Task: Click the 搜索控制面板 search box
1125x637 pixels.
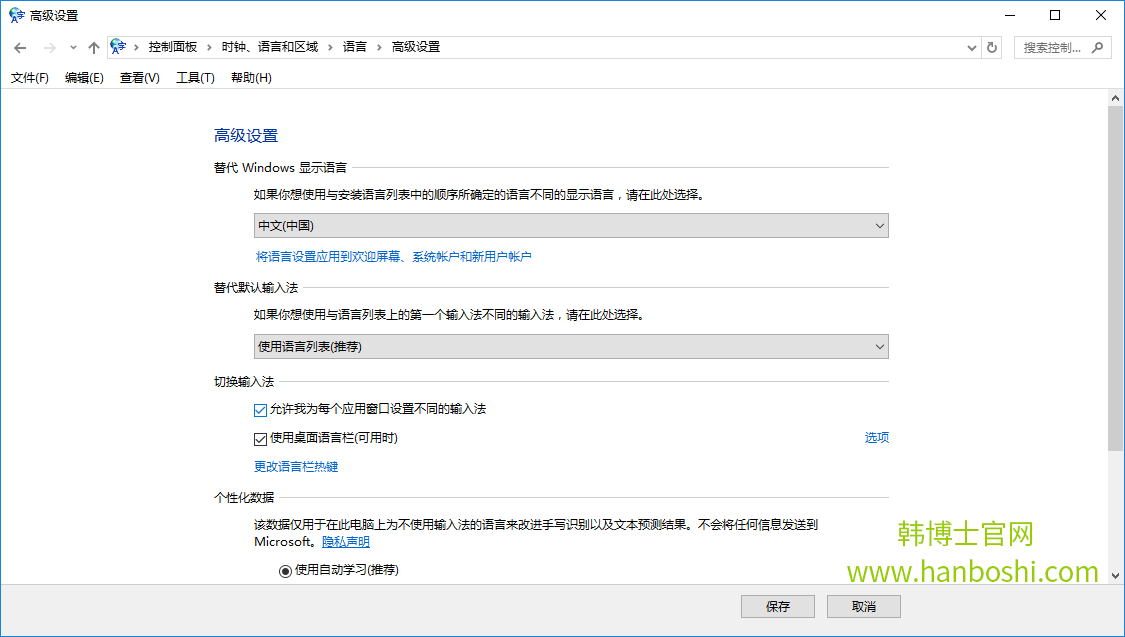Action: click(1052, 47)
